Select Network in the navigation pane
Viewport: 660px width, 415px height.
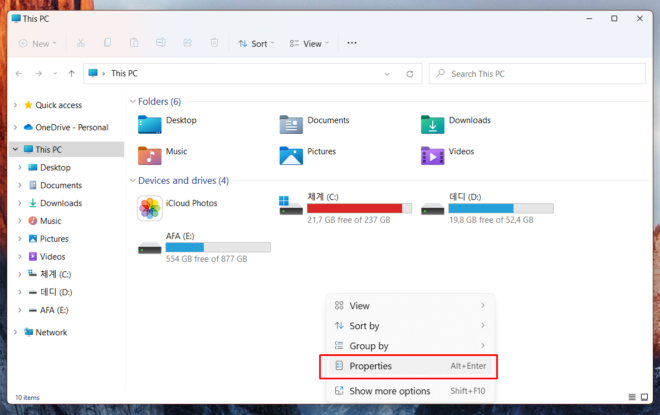(51, 333)
